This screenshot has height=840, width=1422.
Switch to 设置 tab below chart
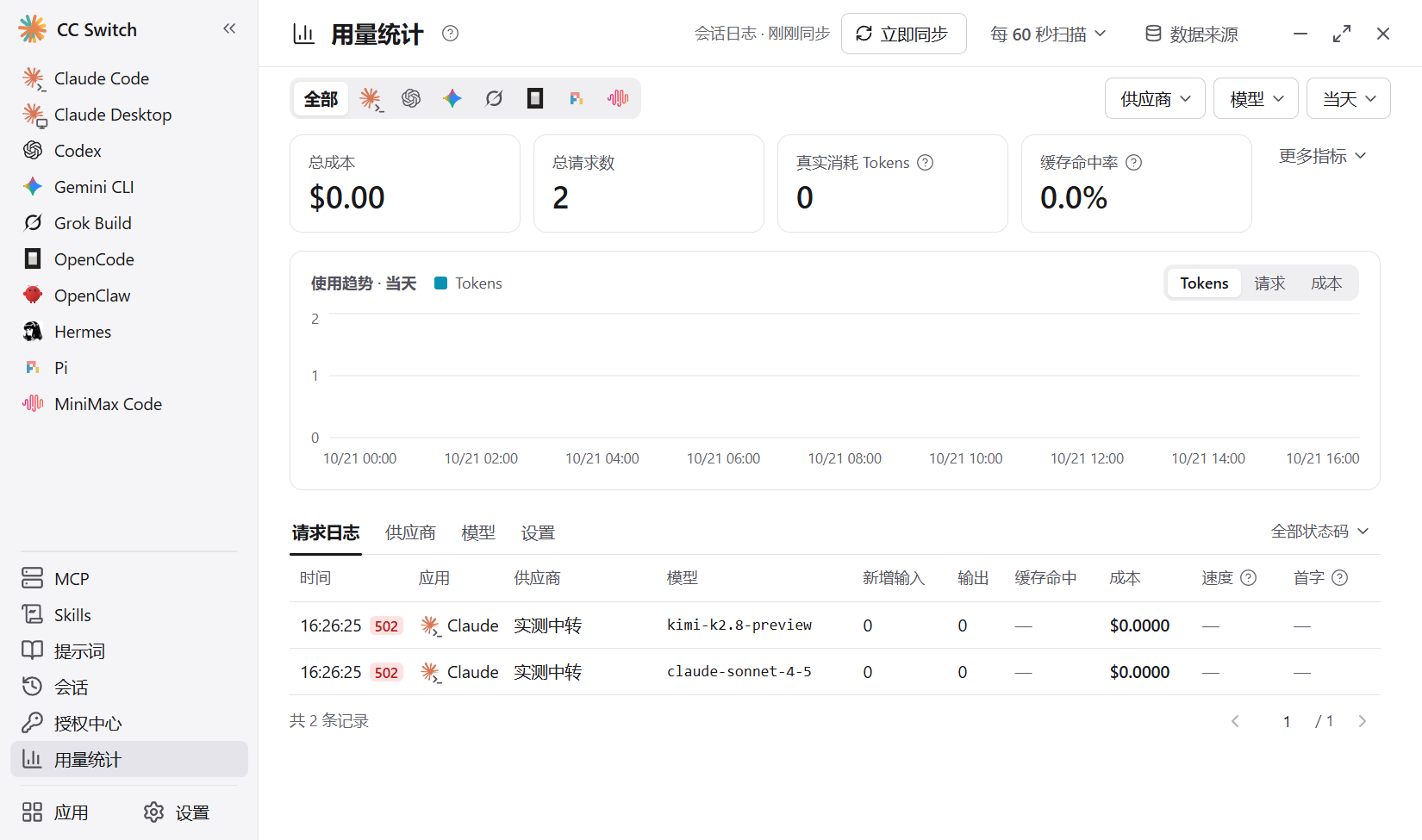tap(538, 533)
